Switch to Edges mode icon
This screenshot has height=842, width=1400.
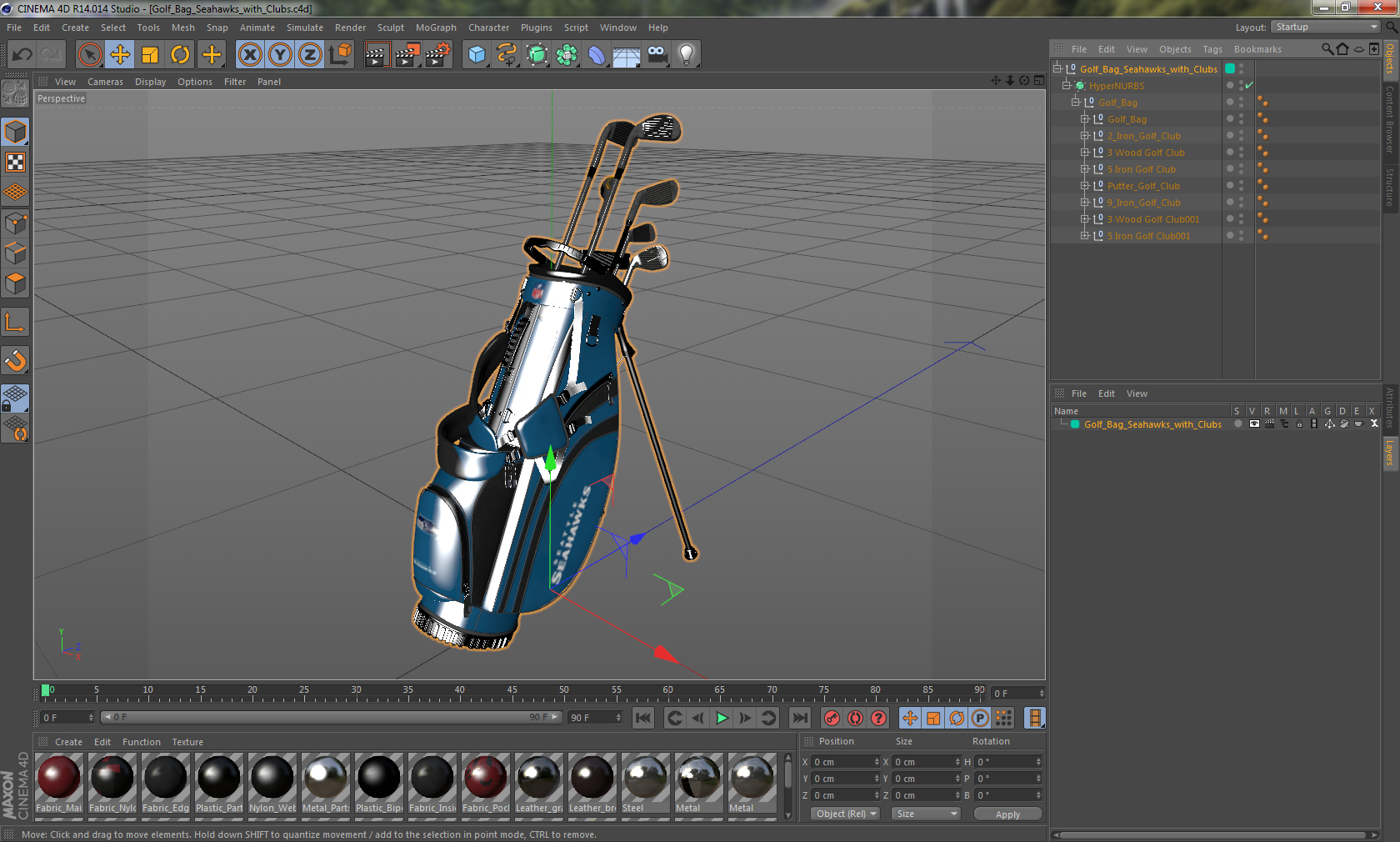point(16,253)
